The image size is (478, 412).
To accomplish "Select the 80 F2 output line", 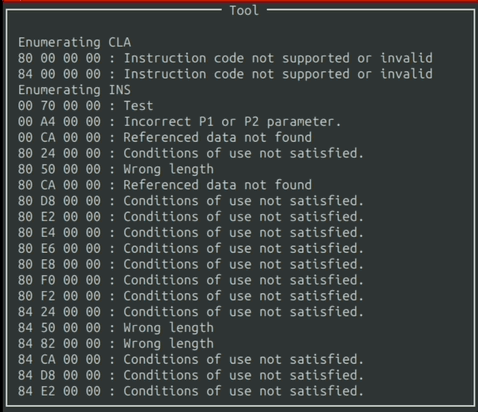I will point(191,296).
